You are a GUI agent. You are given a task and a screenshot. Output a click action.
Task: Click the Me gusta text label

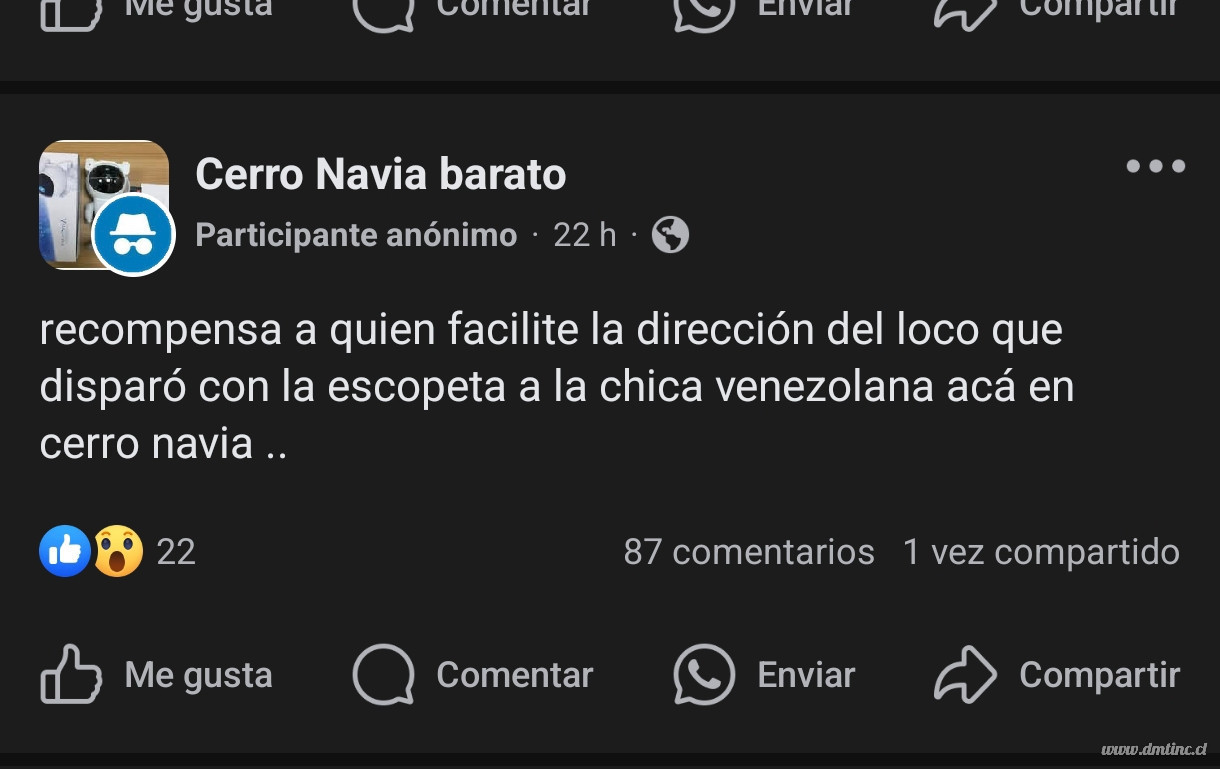click(x=198, y=676)
